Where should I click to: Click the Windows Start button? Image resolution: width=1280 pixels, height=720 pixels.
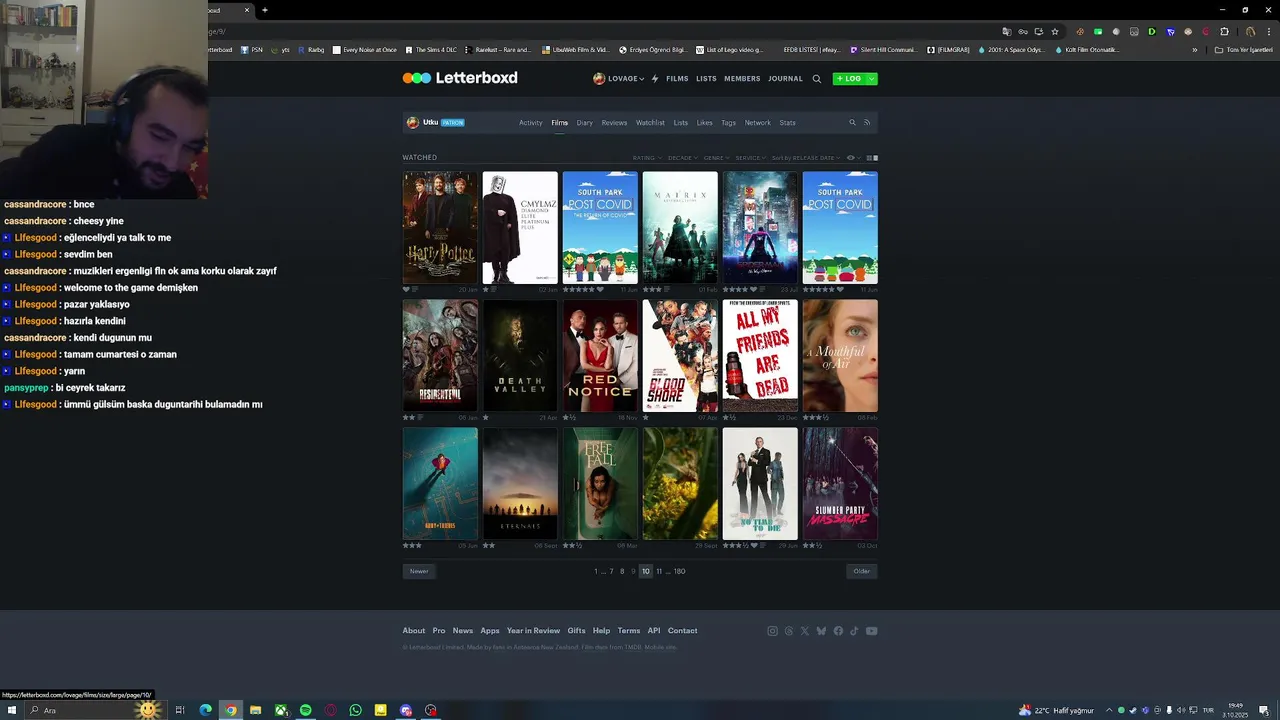12,710
